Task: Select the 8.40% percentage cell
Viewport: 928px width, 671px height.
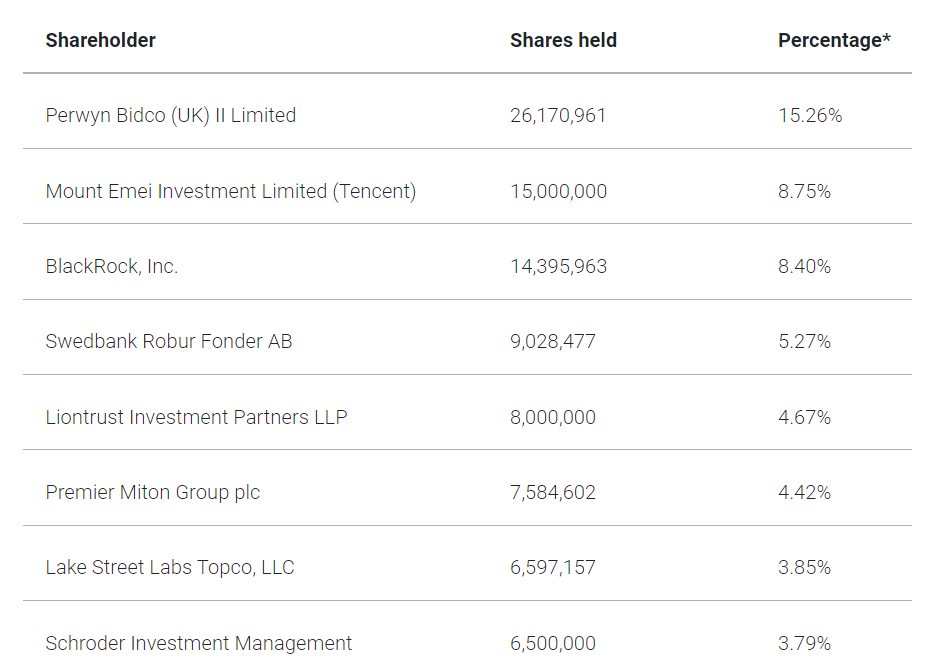Action: pos(804,267)
